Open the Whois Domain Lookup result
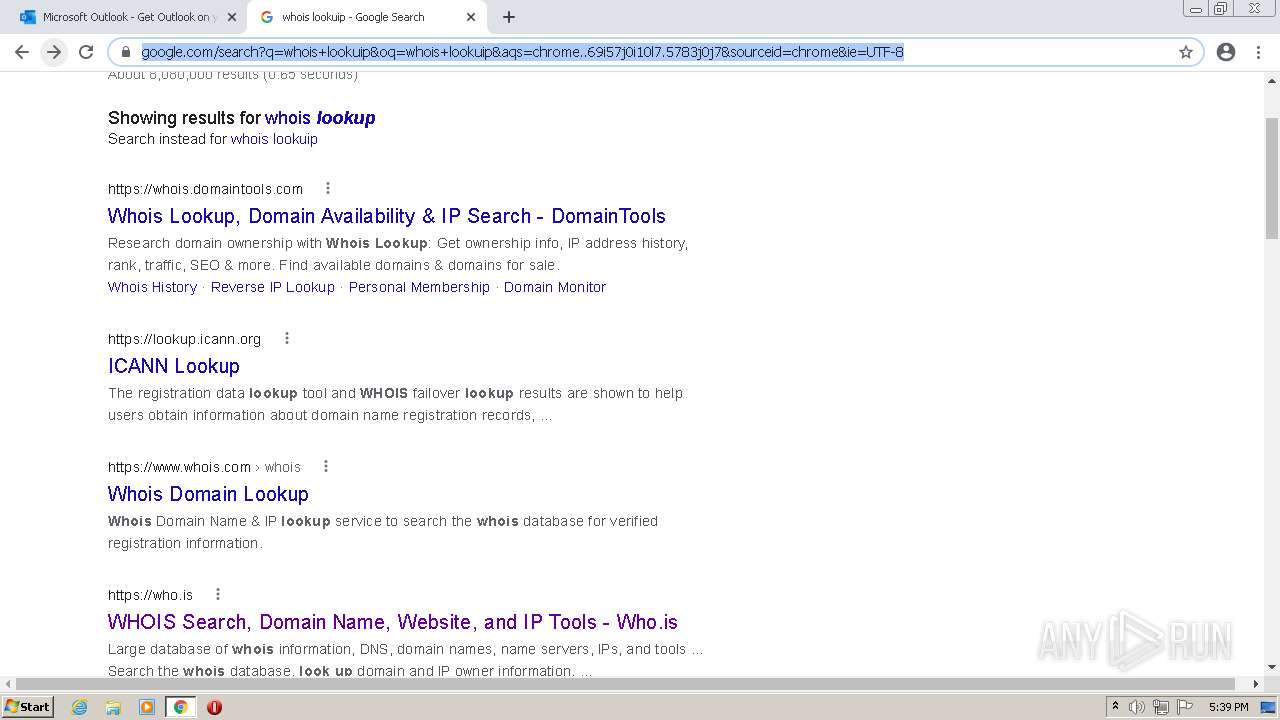This screenshot has width=1280, height=720. click(208, 494)
